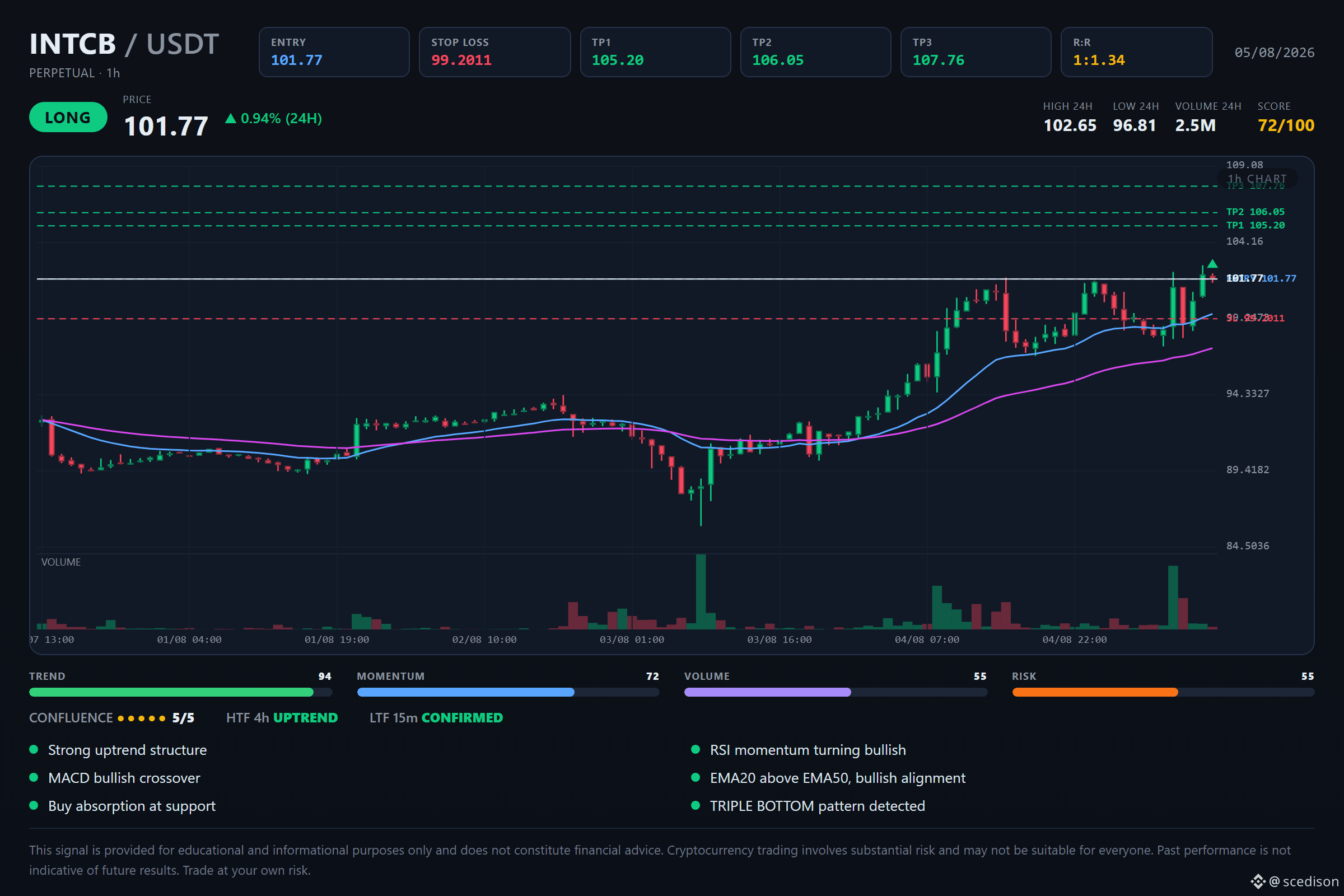Click the LOW 24H value 96.81

1135,125
